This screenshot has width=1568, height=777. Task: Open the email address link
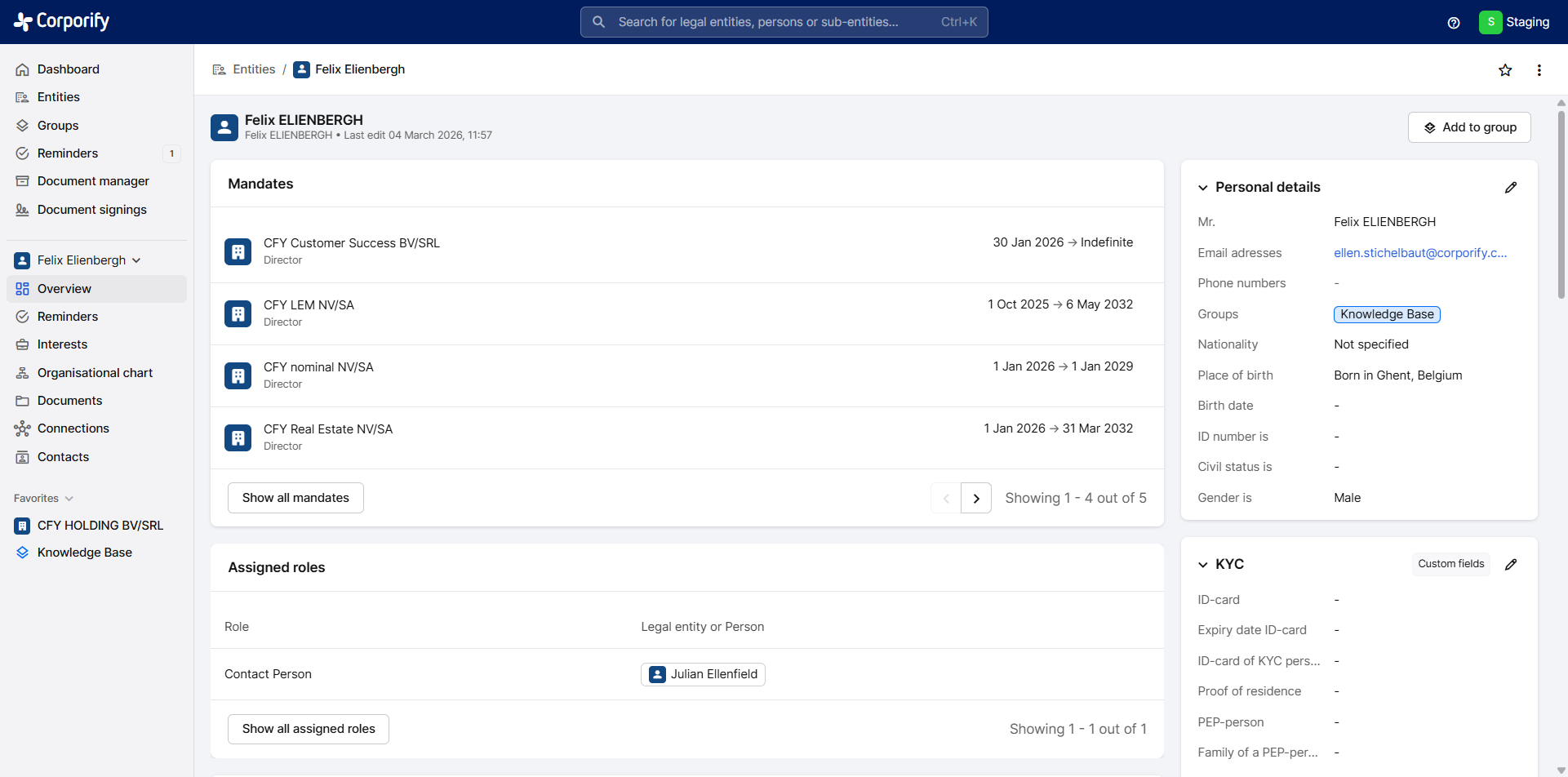tap(1420, 253)
